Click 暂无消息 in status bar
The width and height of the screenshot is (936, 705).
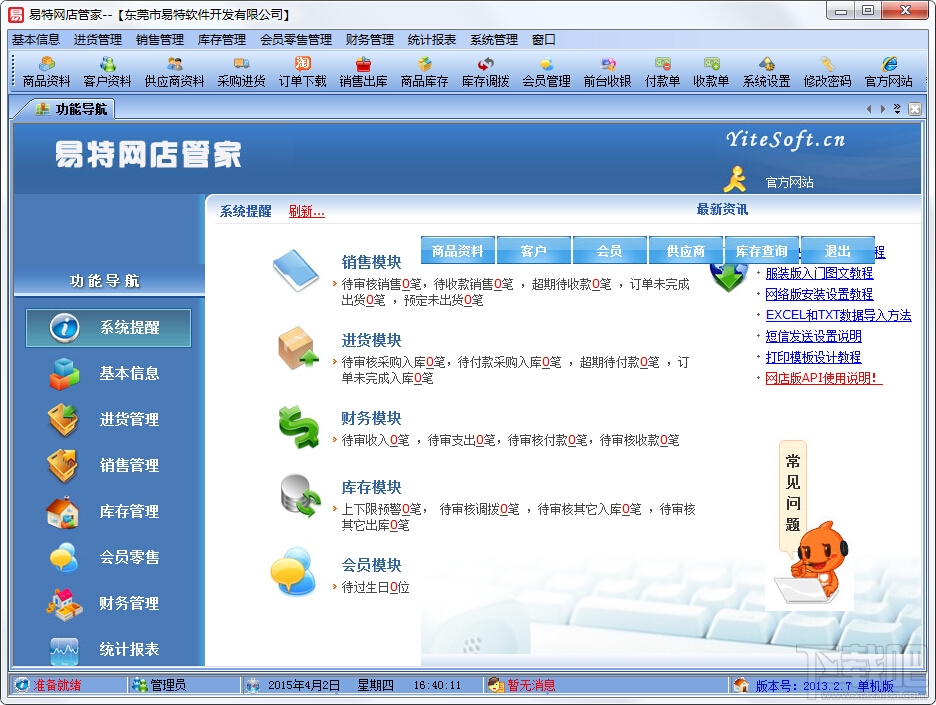pos(531,685)
